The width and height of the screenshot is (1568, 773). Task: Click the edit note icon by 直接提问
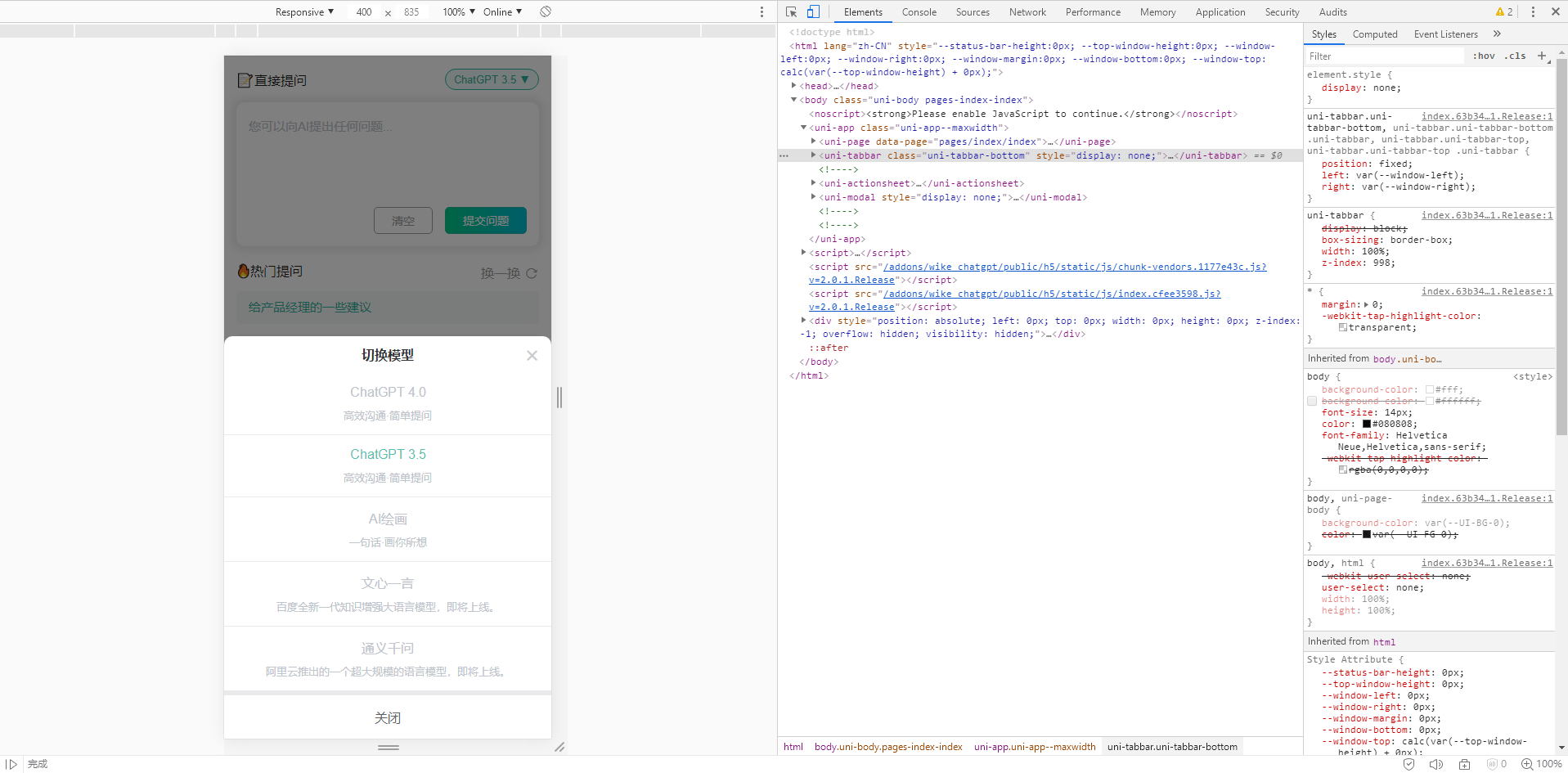click(245, 80)
